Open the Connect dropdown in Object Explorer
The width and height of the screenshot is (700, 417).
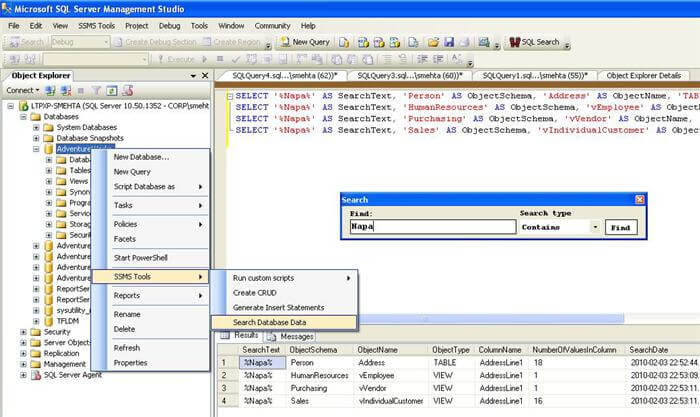pyautogui.click(x=23, y=90)
